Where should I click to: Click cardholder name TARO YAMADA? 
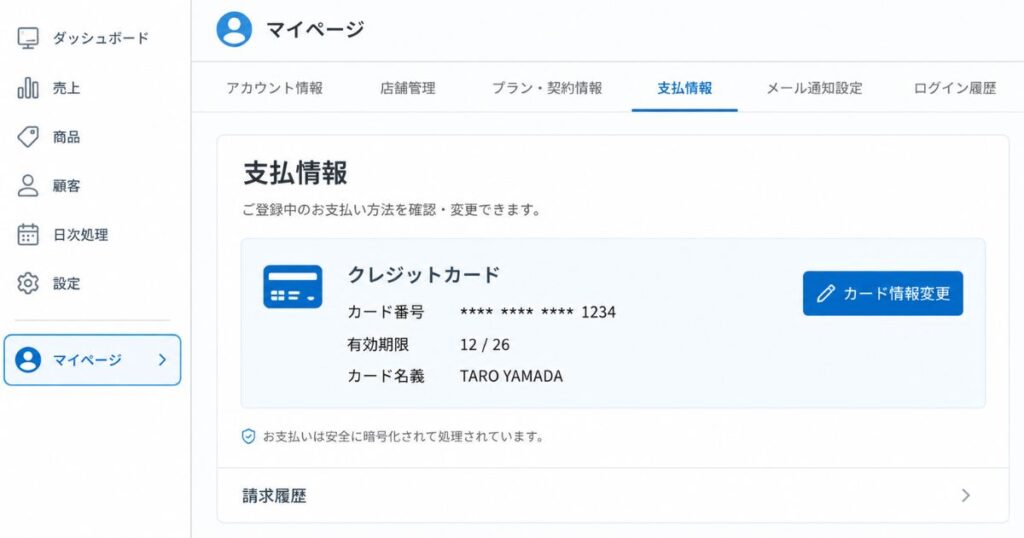[x=511, y=376]
